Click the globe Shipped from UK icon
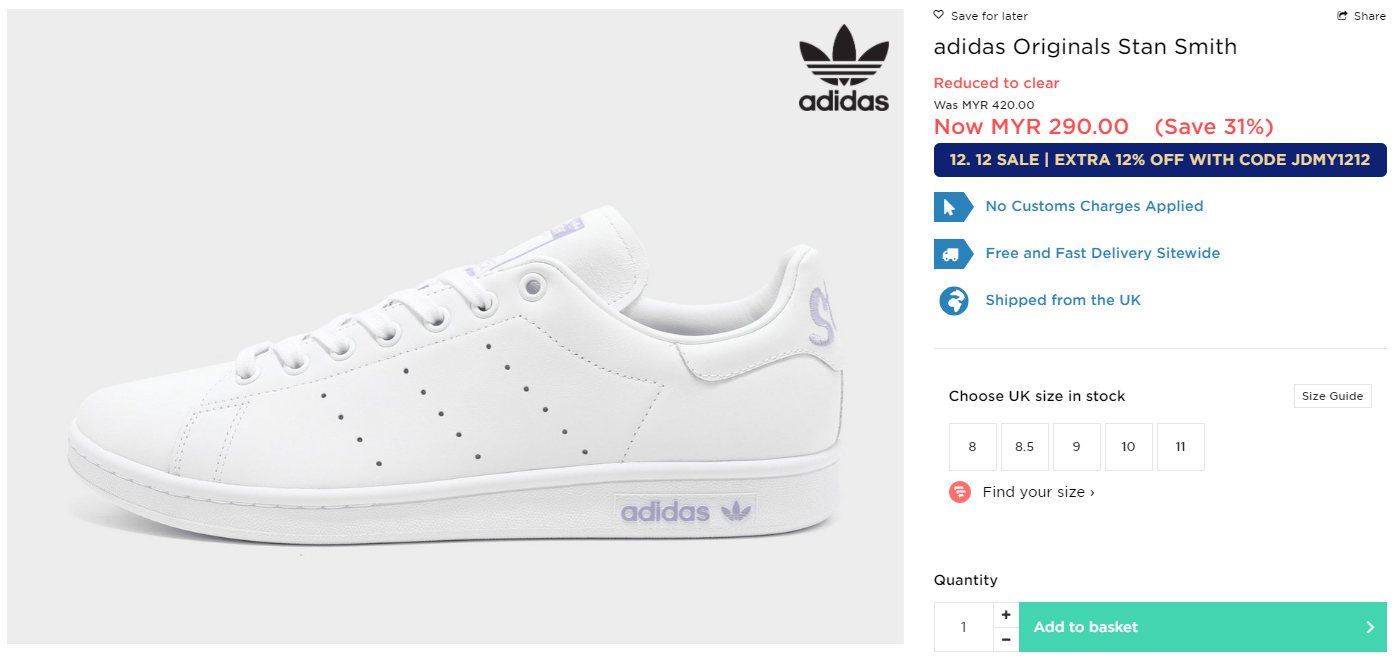Image resolution: width=1399 pixels, height=660 pixels. 953,300
